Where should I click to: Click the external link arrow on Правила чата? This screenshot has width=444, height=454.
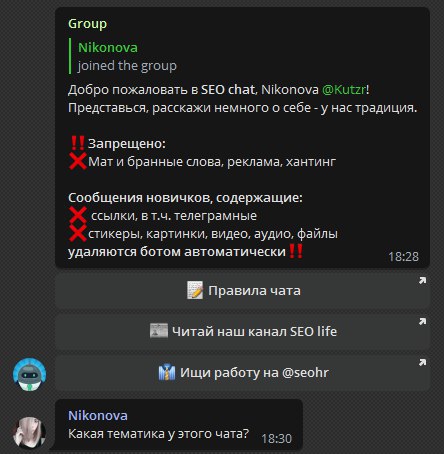(x=422, y=281)
